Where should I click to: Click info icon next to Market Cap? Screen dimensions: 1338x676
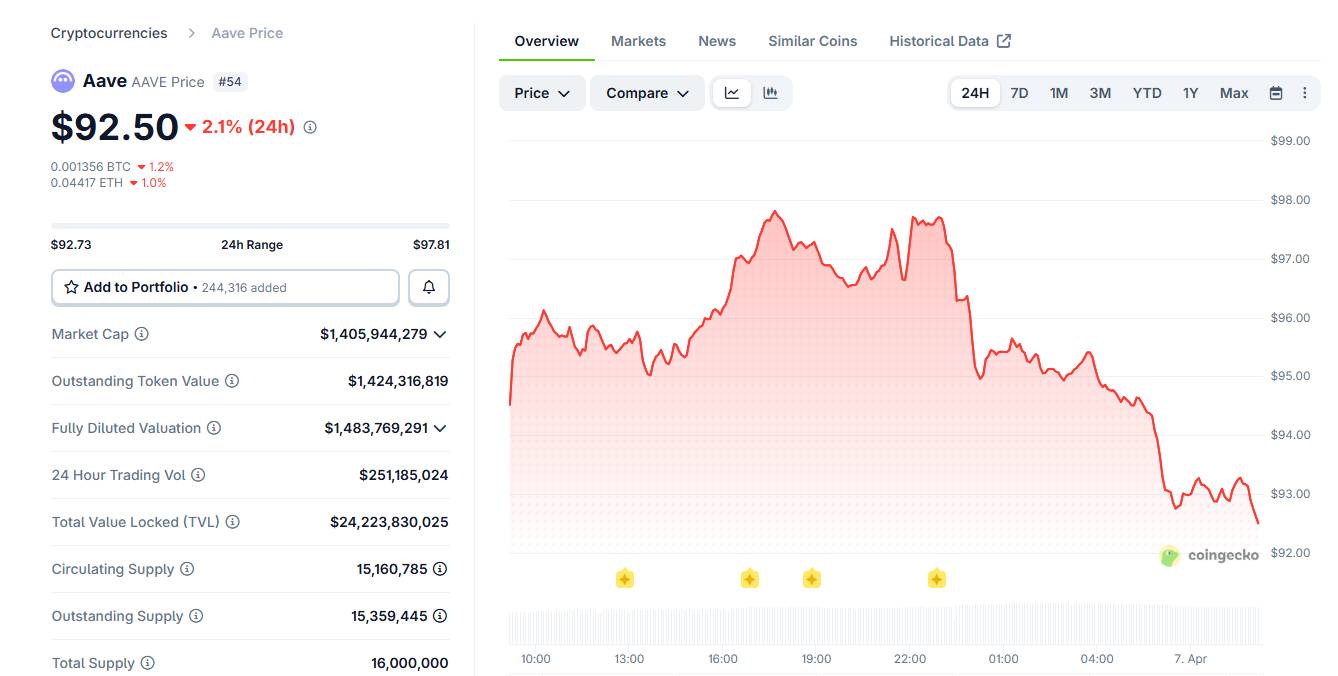click(142, 334)
